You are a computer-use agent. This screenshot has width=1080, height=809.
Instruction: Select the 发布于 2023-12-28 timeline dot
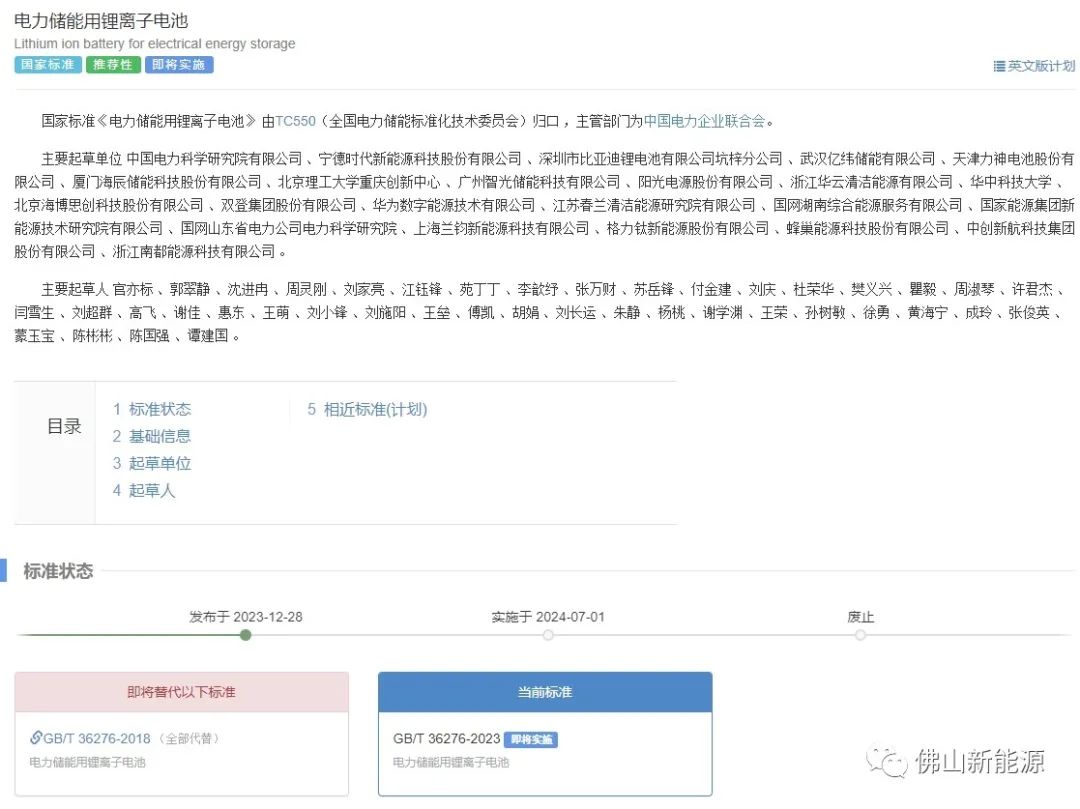pos(245,635)
